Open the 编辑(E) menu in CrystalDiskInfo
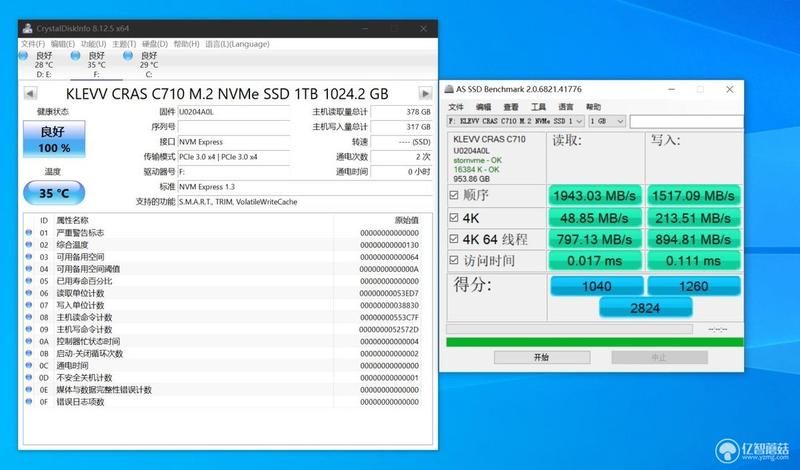The image size is (800, 470). 63,44
